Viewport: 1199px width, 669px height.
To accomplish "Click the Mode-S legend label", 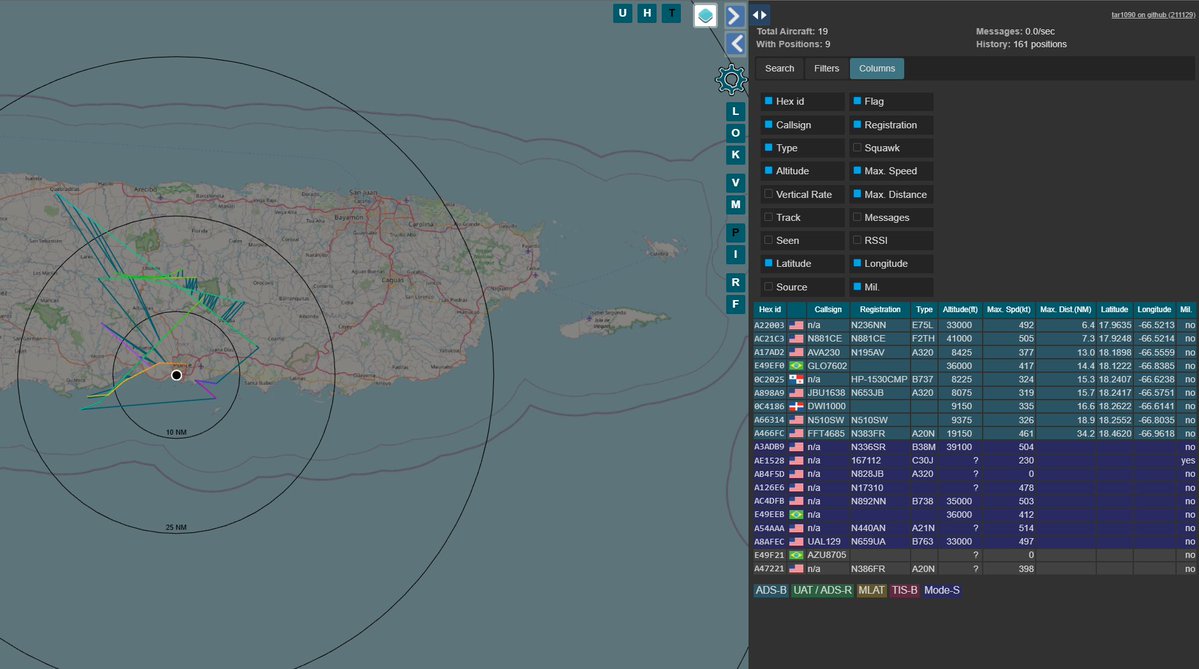I will [x=942, y=590].
